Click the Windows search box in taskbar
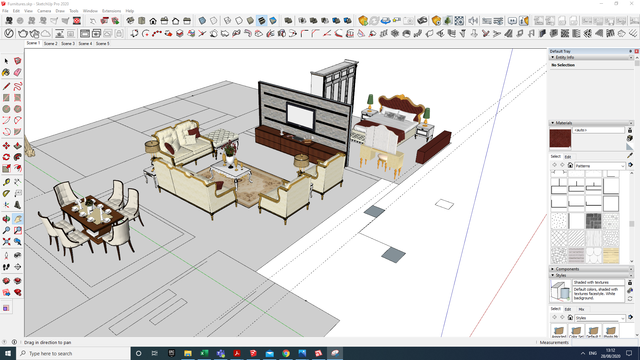The image size is (640, 360). pyautogui.click(x=73, y=353)
